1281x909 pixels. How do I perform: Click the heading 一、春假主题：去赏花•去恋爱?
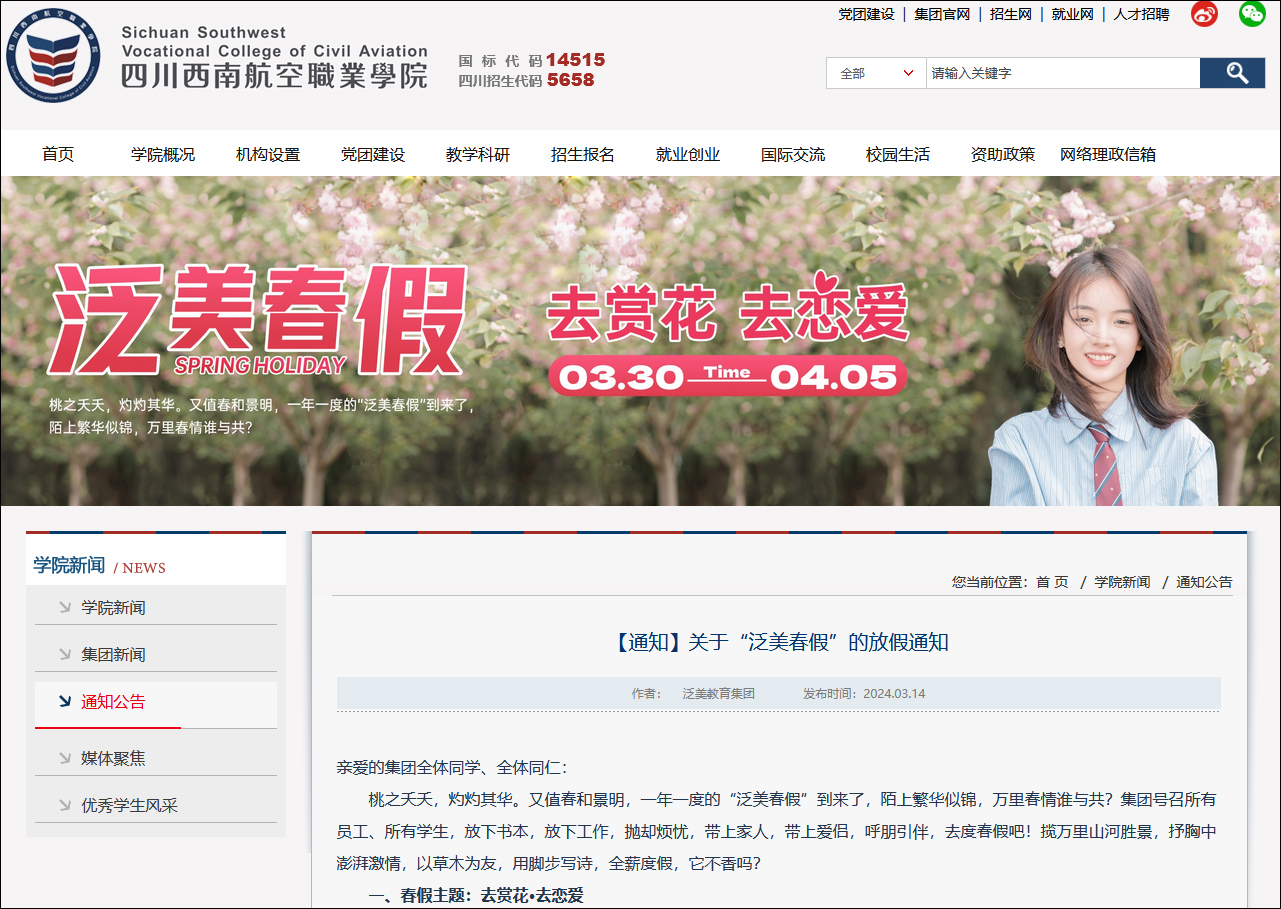[x=476, y=896]
